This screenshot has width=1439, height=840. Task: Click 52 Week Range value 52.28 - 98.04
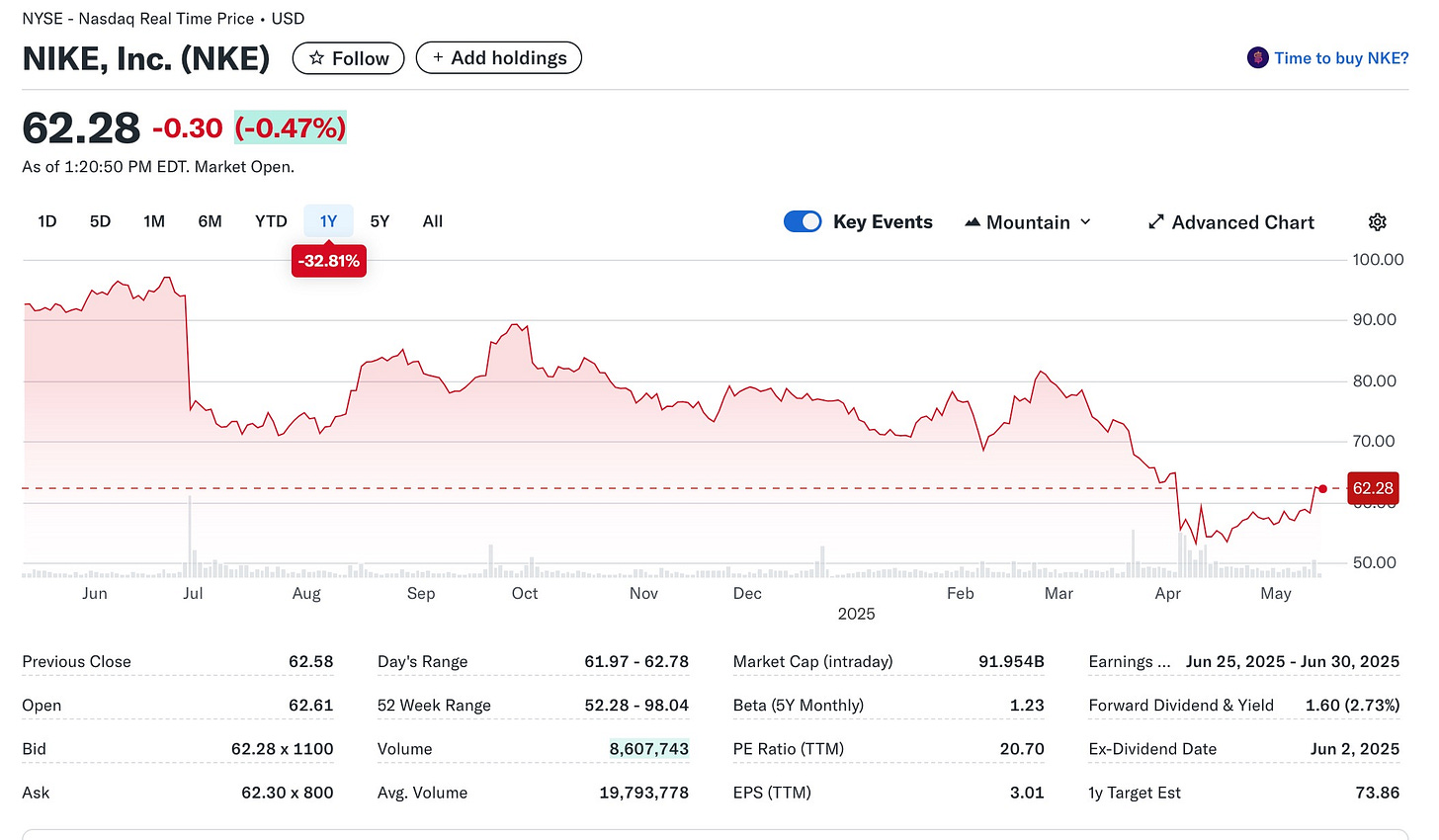click(637, 705)
